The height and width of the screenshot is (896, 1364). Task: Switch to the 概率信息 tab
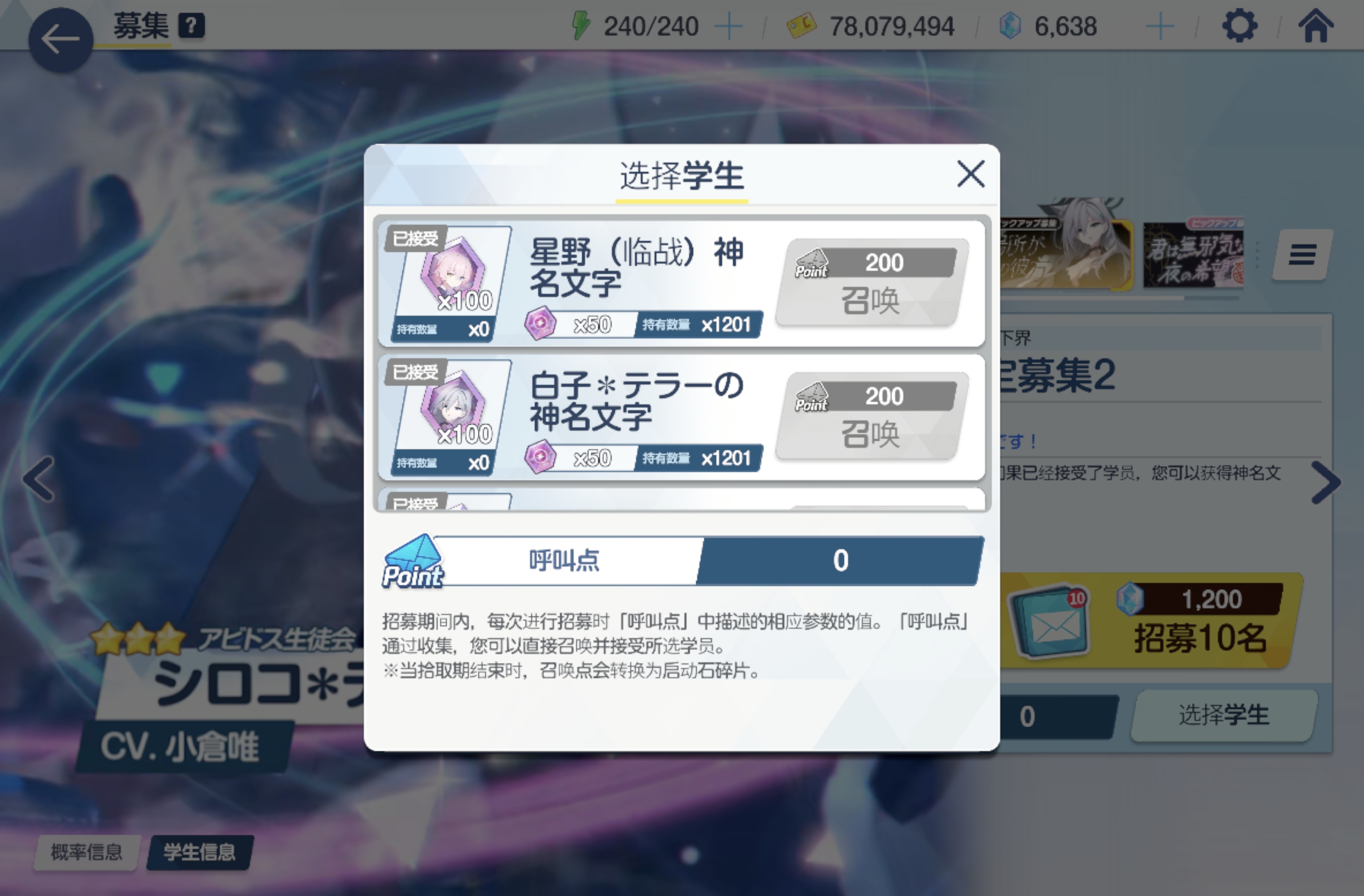(87, 853)
